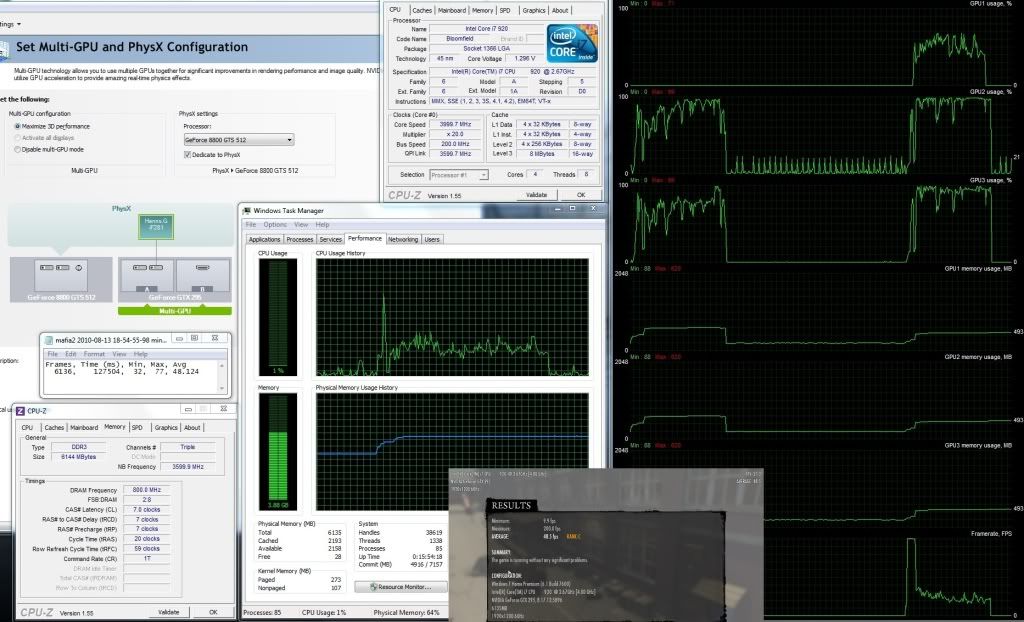Viewport: 1024px width, 622px height.
Task: Open Caches tab in top CPU-Z window
Action: (422, 10)
